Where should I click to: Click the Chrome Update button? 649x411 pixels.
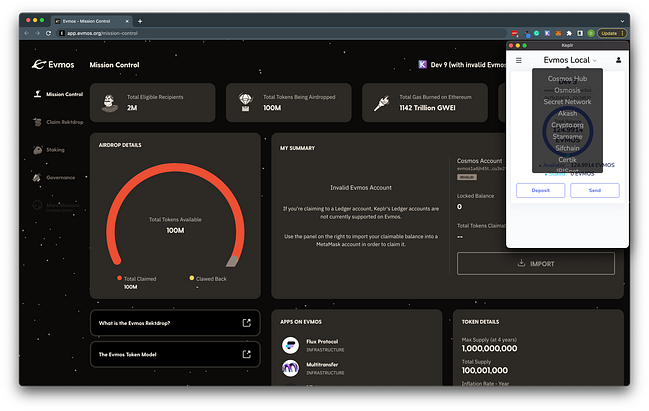(x=612, y=33)
